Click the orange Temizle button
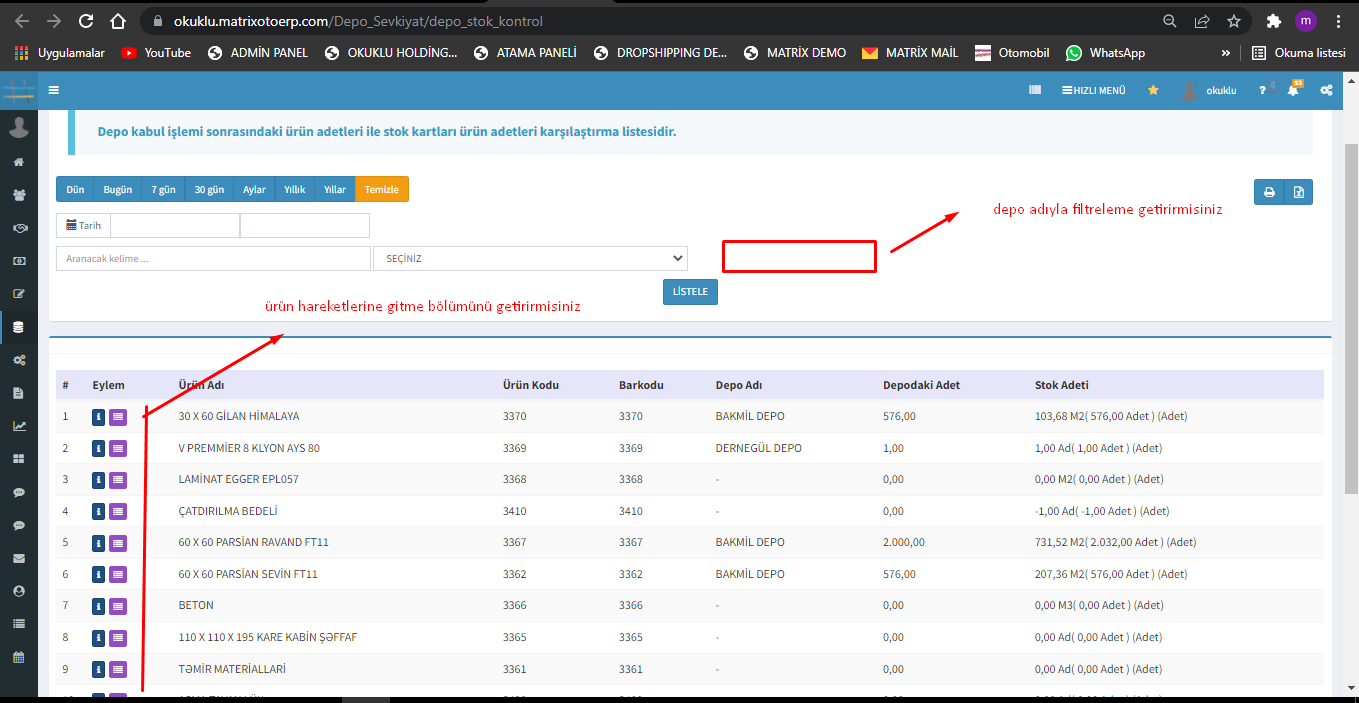This screenshot has width=1359, height=703. click(x=382, y=189)
